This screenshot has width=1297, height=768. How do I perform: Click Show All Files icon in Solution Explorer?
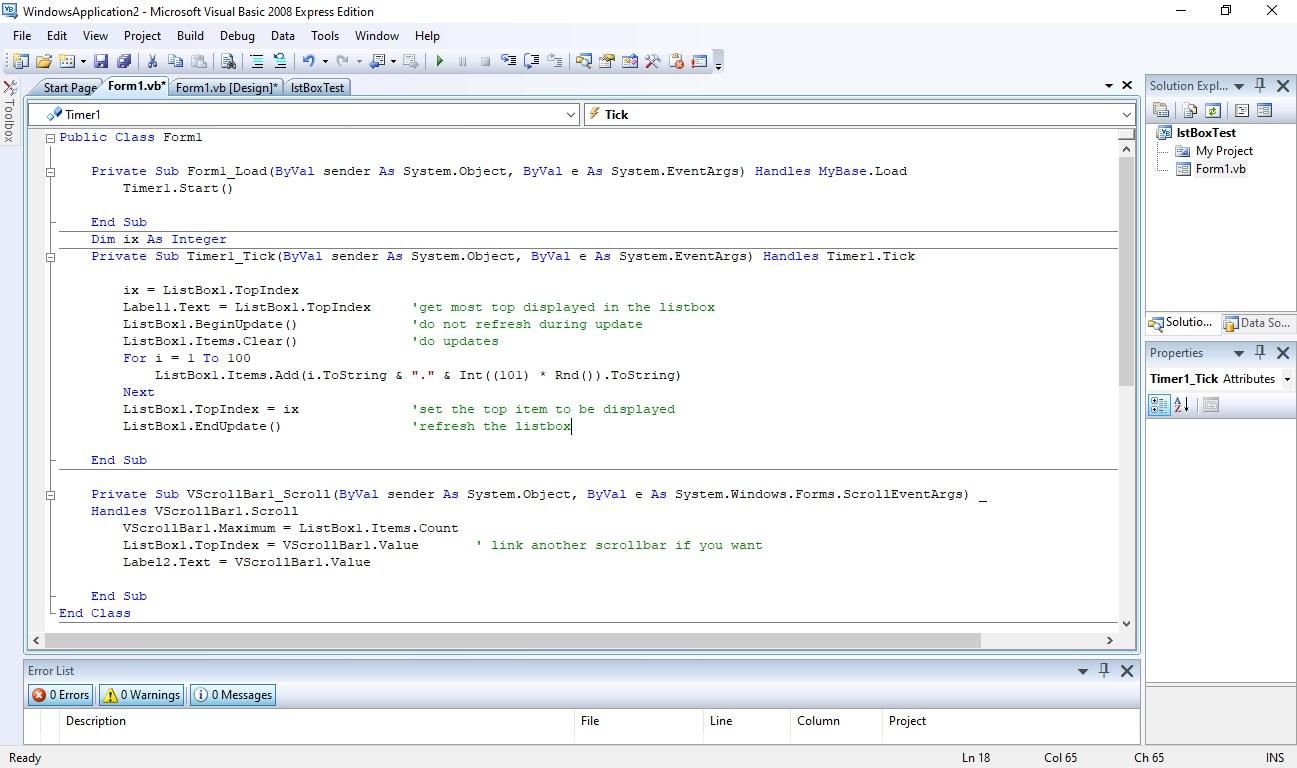(1190, 110)
